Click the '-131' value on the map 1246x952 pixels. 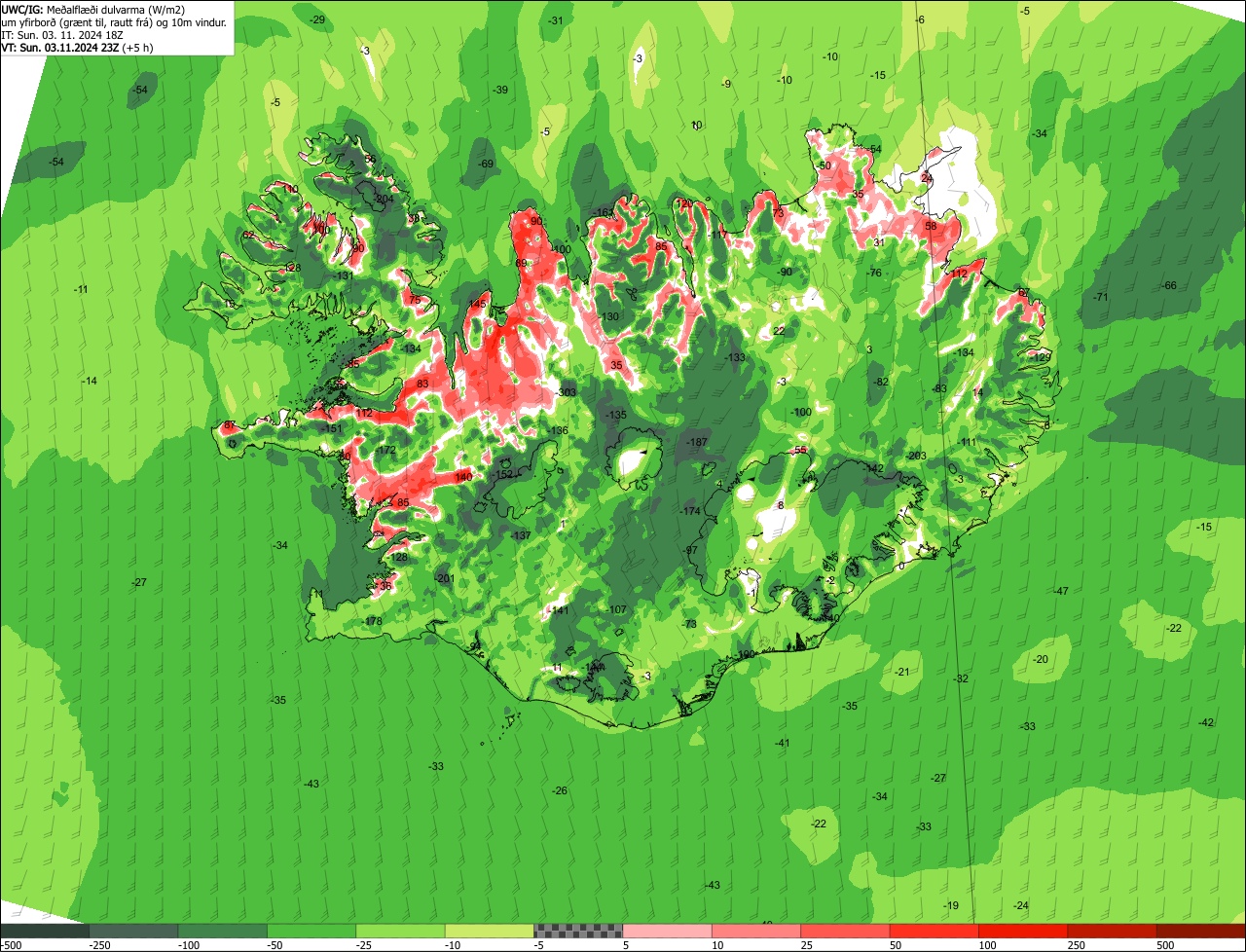tap(344, 275)
